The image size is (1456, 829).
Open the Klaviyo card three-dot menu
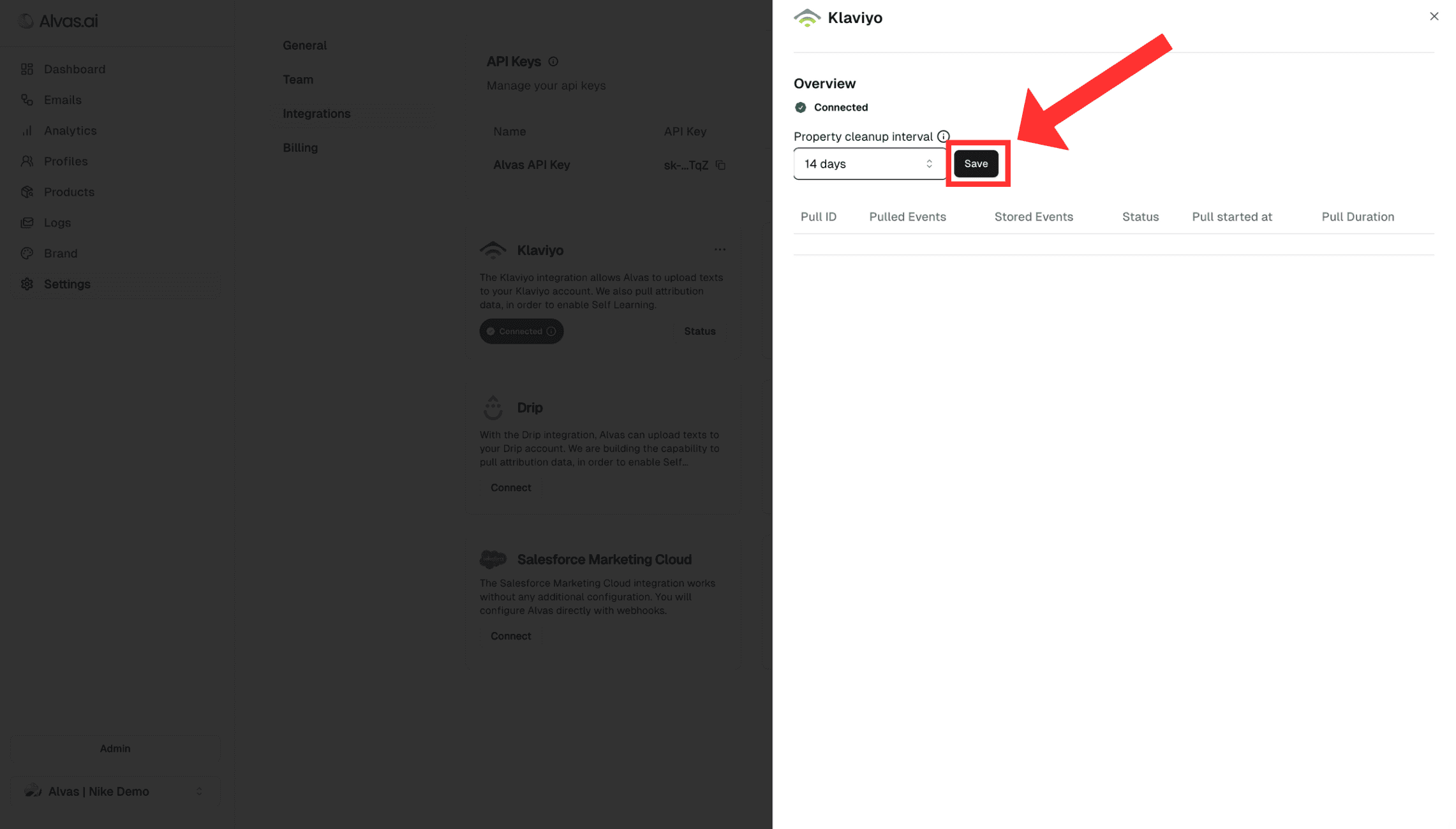(720, 250)
